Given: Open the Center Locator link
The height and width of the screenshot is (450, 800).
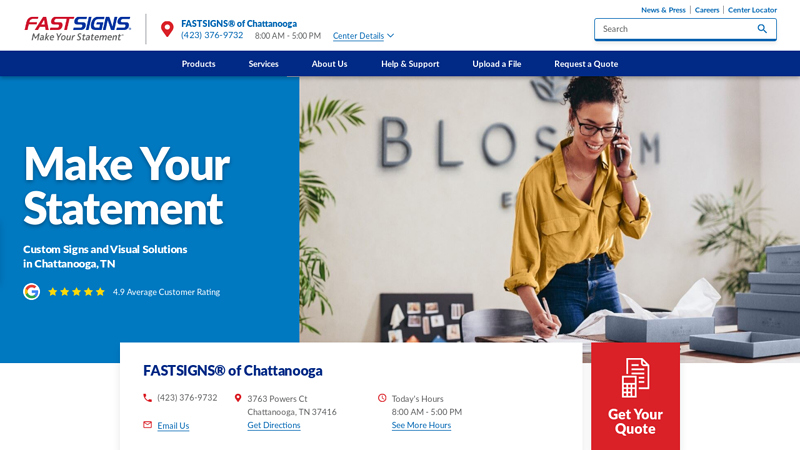Looking at the screenshot, I should point(752,10).
